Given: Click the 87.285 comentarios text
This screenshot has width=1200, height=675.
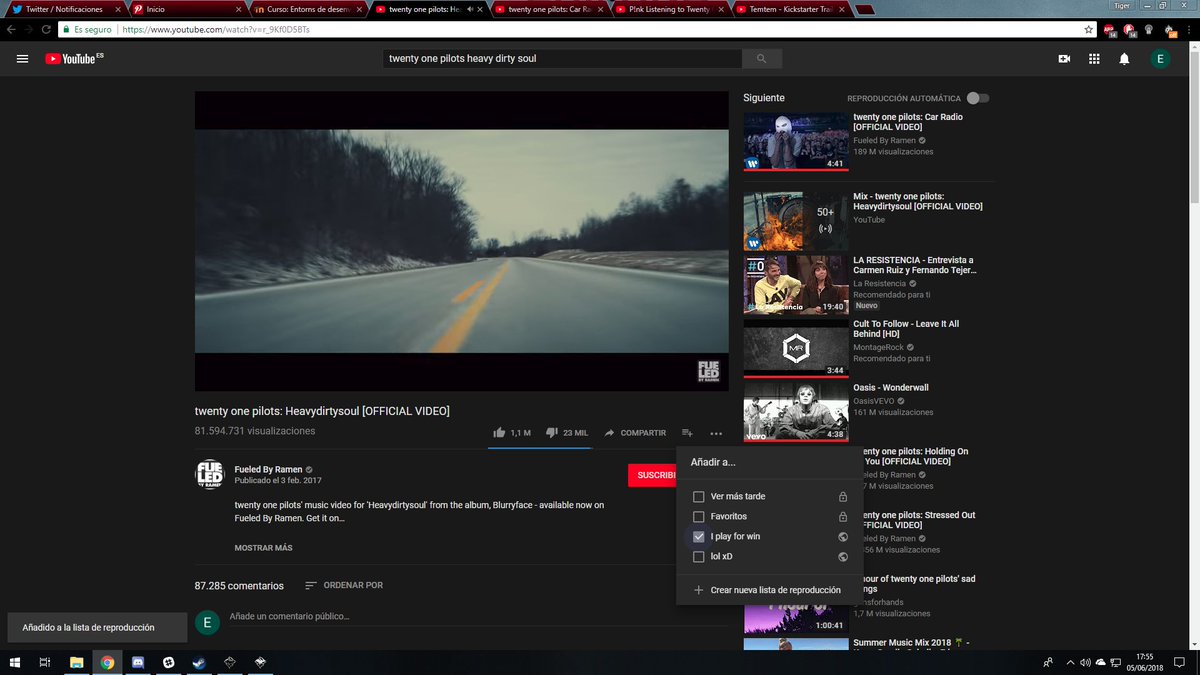Looking at the screenshot, I should (239, 586).
